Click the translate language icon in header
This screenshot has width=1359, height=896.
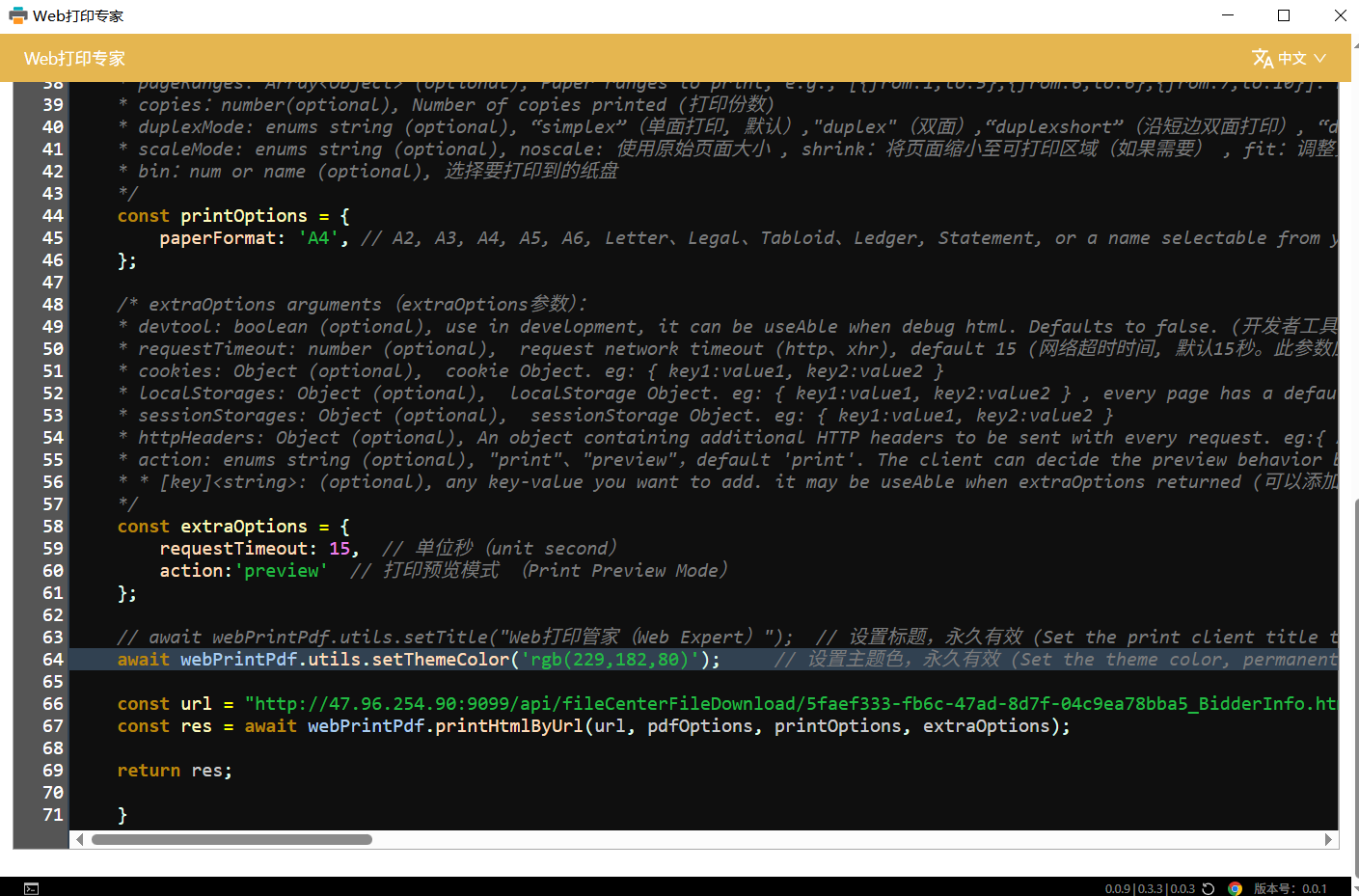coord(1262,59)
